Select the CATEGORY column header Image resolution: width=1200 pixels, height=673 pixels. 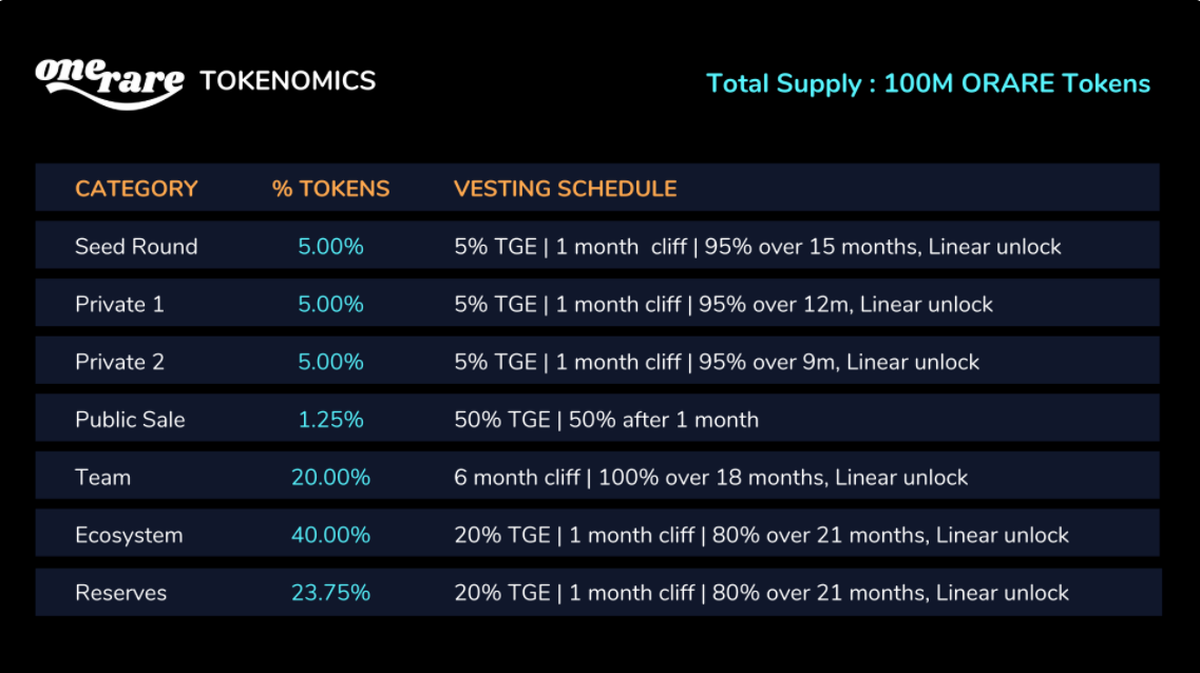136,189
